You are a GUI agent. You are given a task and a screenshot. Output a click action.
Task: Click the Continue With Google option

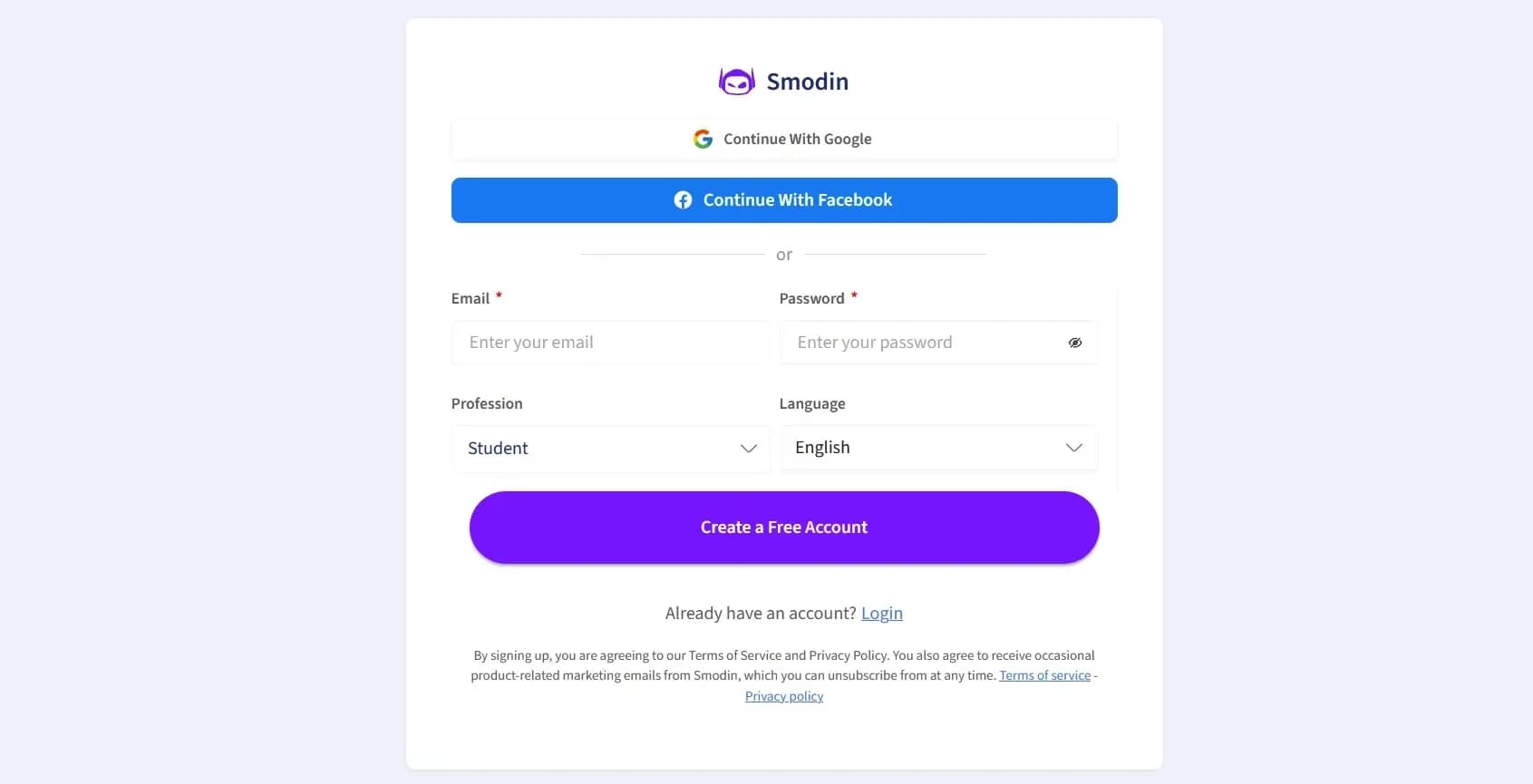[x=783, y=139]
